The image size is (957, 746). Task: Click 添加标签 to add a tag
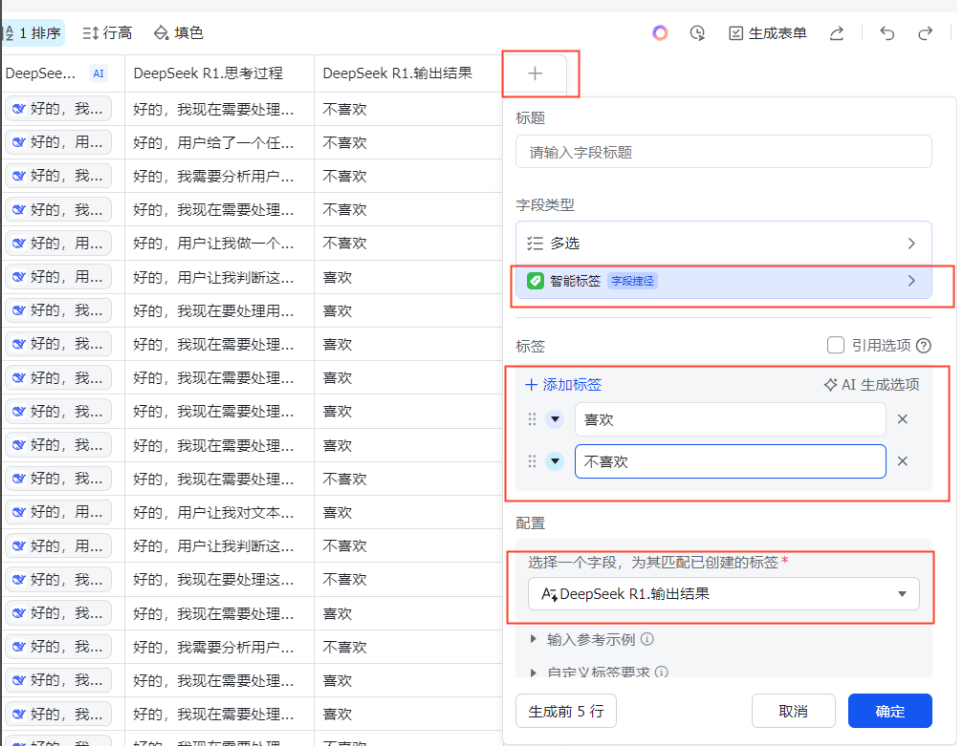tap(563, 385)
